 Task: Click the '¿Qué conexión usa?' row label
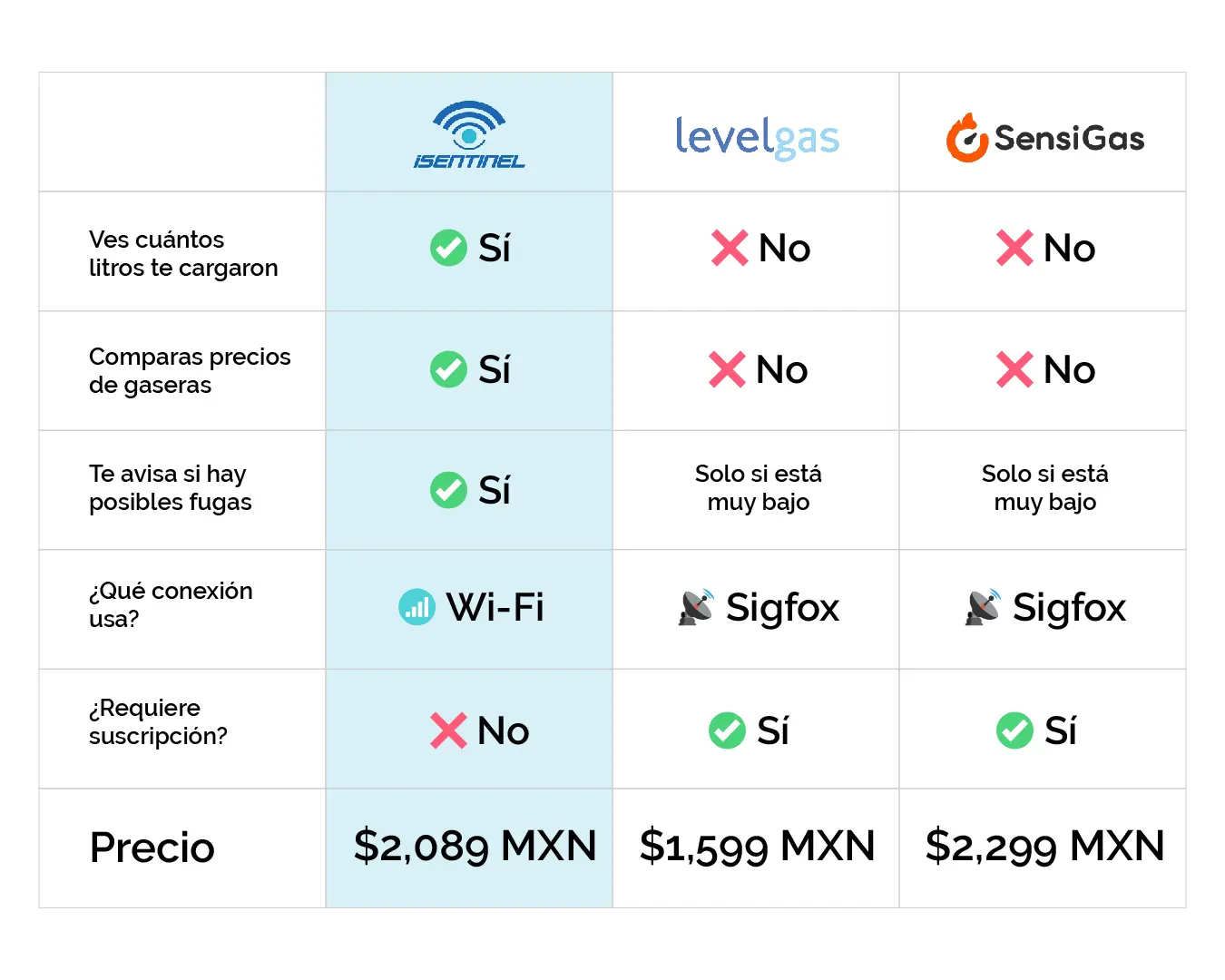coord(171,604)
